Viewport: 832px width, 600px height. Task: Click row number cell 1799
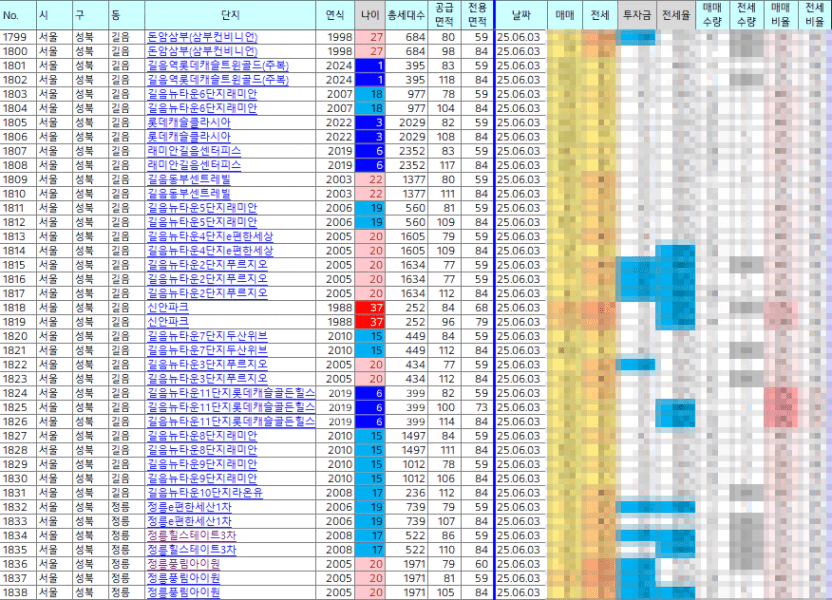coord(18,37)
